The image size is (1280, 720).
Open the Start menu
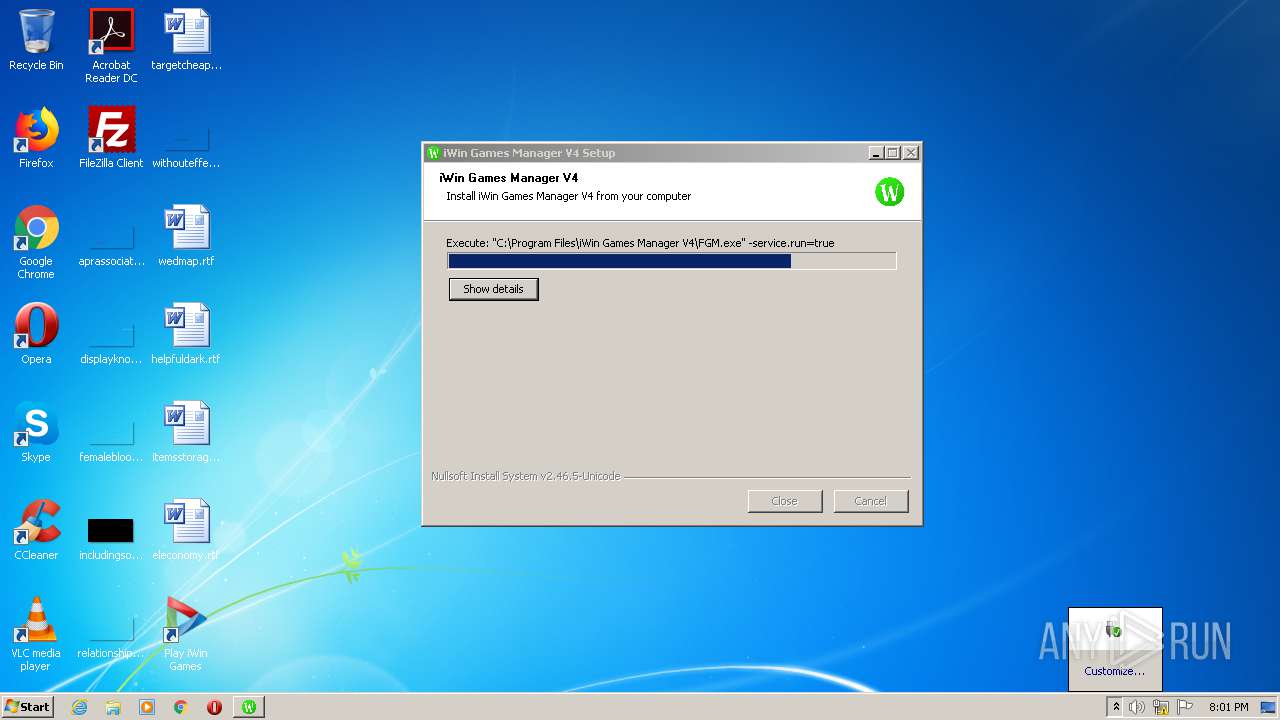[x=27, y=707]
